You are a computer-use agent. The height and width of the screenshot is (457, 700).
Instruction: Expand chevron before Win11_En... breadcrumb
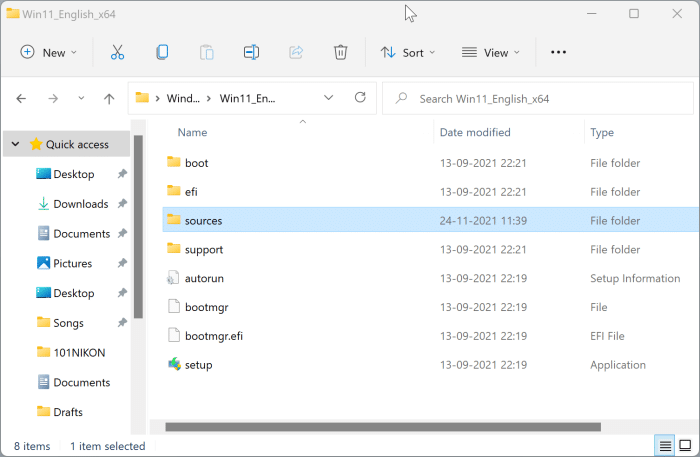coord(209,98)
